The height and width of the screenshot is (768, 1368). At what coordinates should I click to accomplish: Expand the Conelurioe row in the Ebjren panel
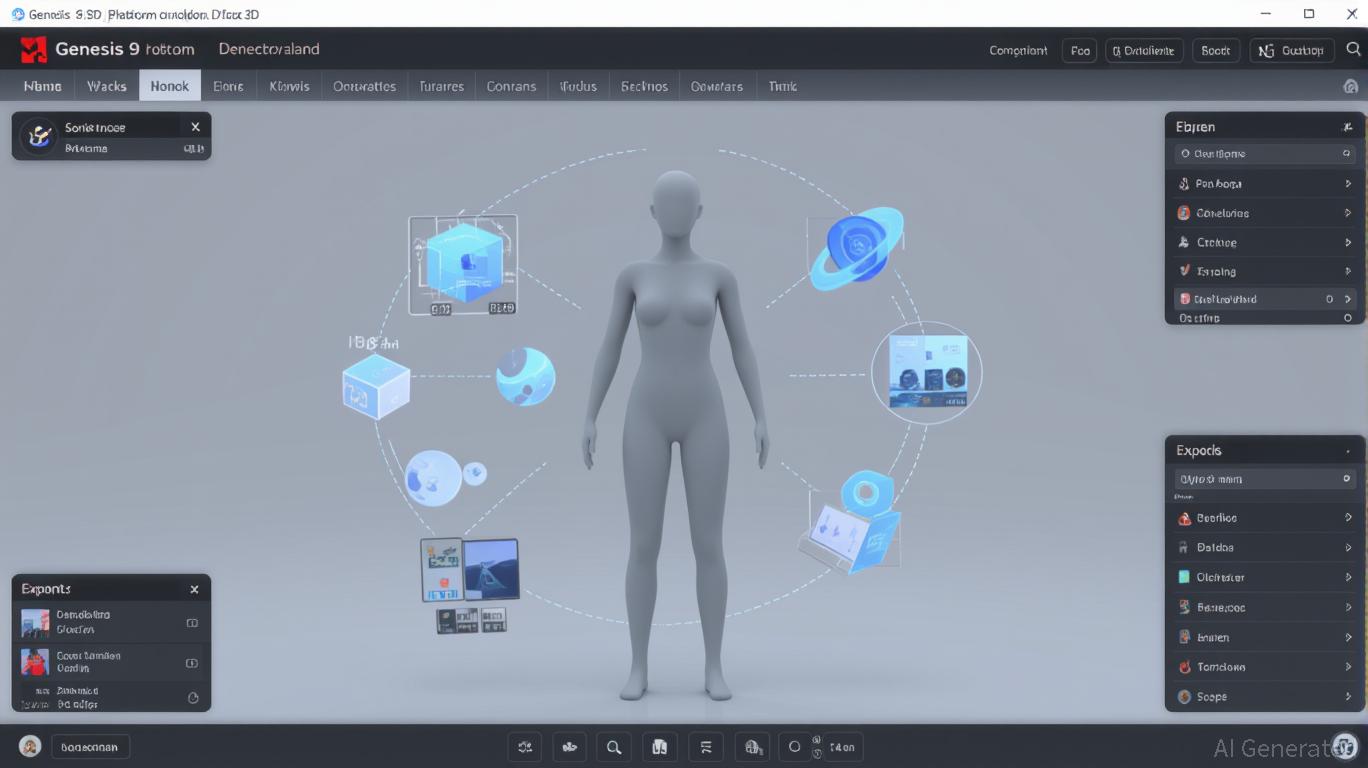[1348, 213]
